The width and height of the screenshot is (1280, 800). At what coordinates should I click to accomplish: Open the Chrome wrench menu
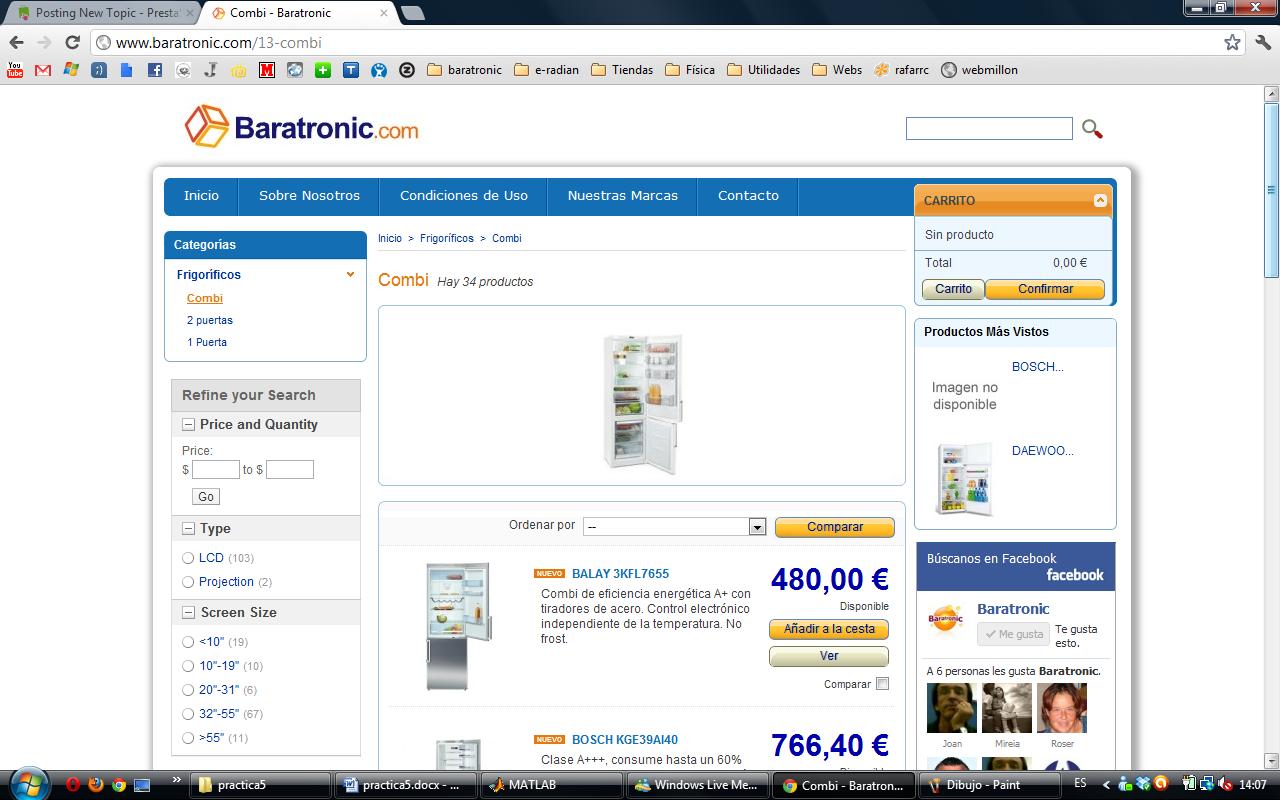pyautogui.click(x=1262, y=42)
